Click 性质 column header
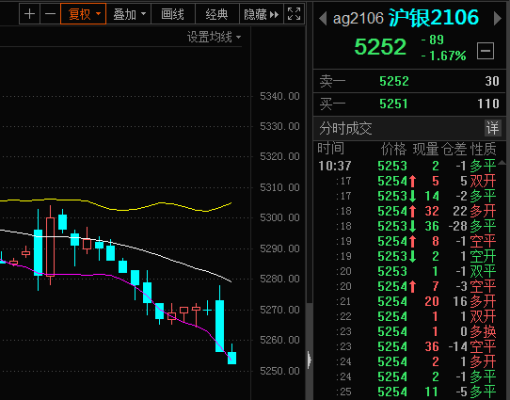 click(483, 149)
